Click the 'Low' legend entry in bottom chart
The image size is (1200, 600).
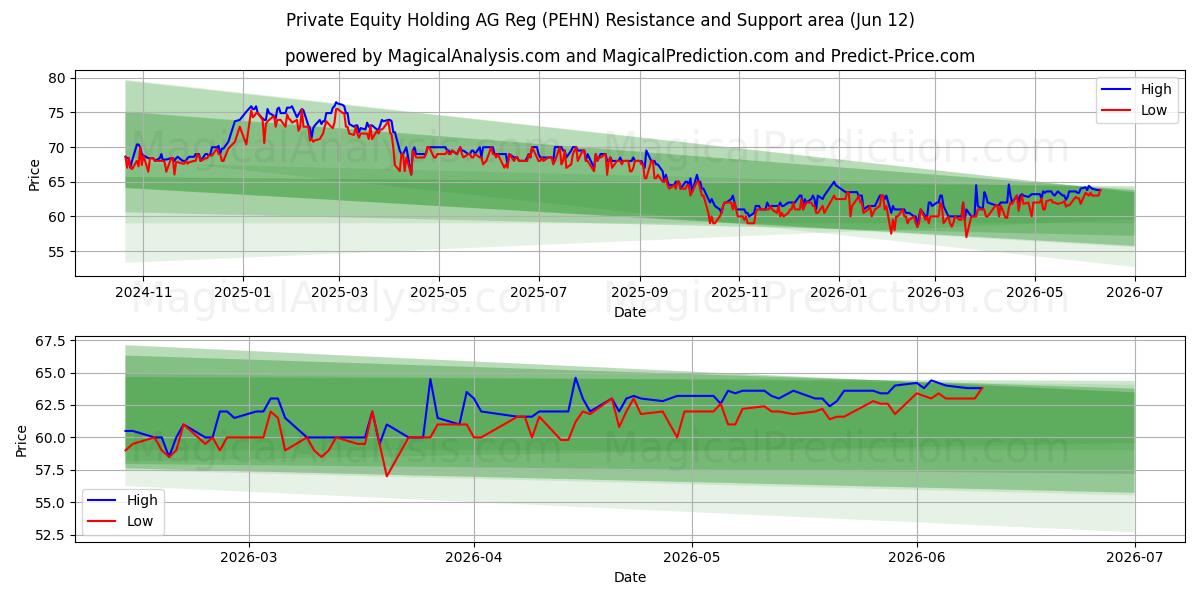140,521
